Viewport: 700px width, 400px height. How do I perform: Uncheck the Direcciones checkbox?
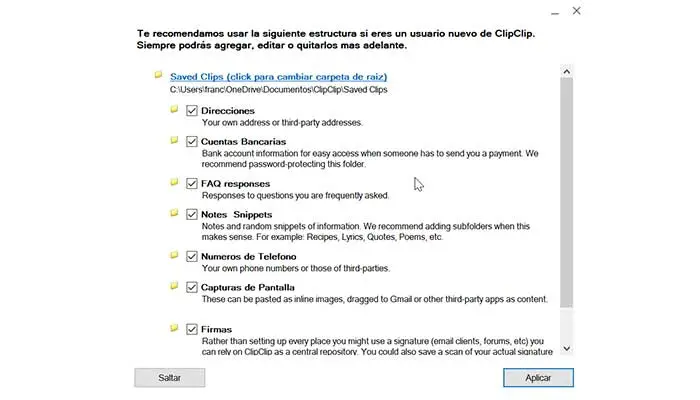coord(192,110)
